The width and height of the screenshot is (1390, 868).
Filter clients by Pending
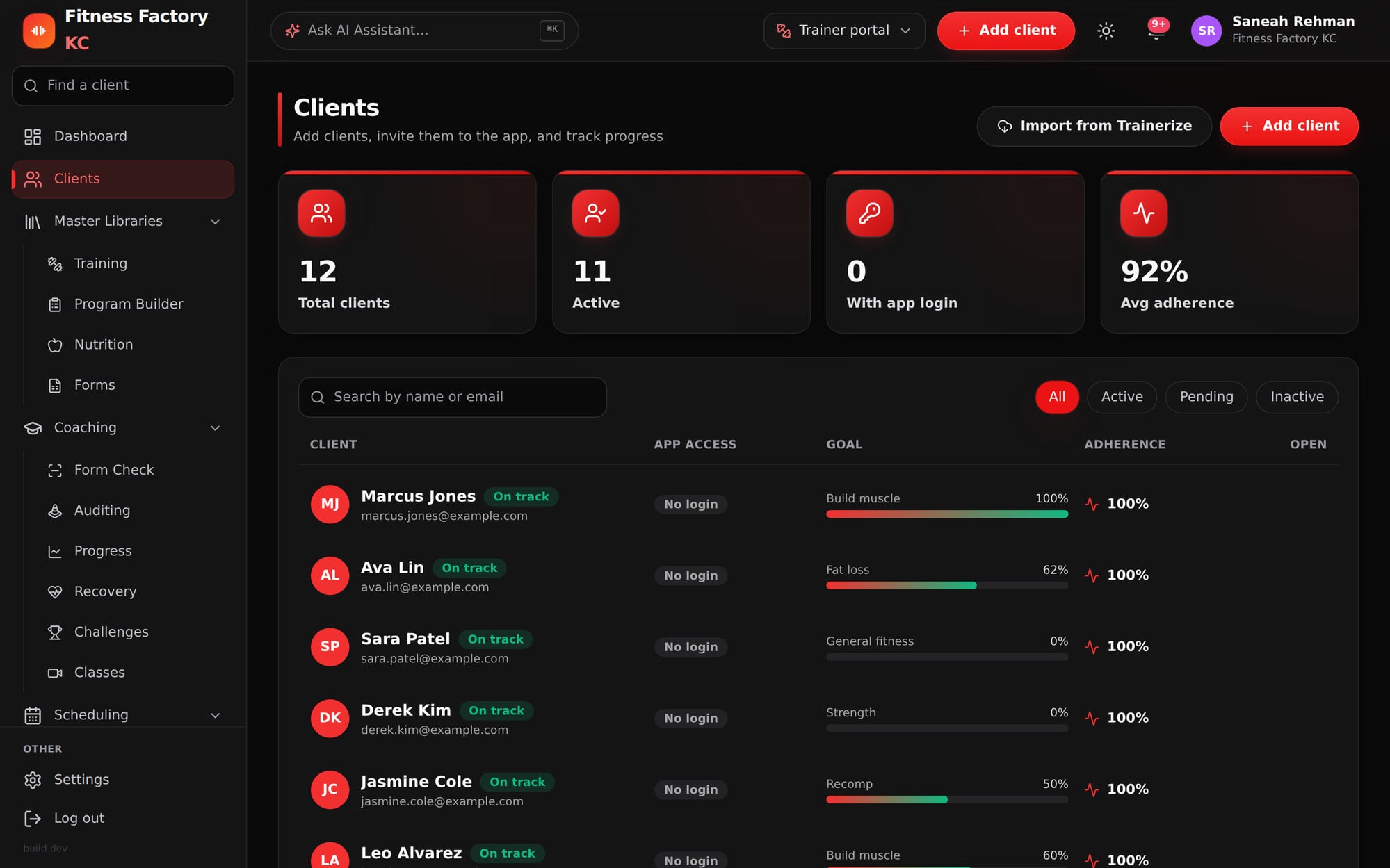(x=1206, y=397)
